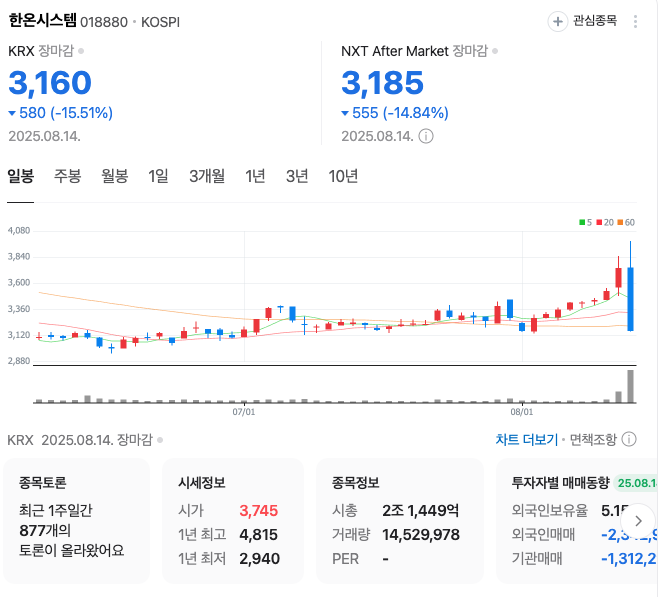Click the orange 60-day moving average legend
658x597 pixels.
[626, 222]
